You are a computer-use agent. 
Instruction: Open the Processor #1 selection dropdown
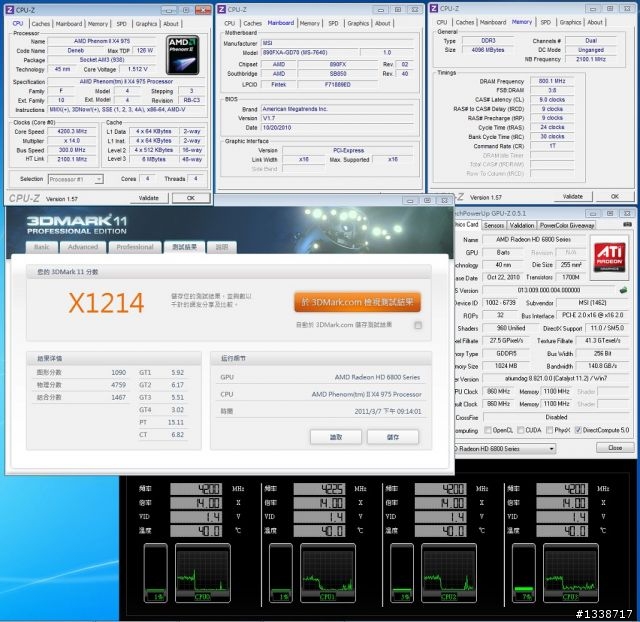point(76,179)
